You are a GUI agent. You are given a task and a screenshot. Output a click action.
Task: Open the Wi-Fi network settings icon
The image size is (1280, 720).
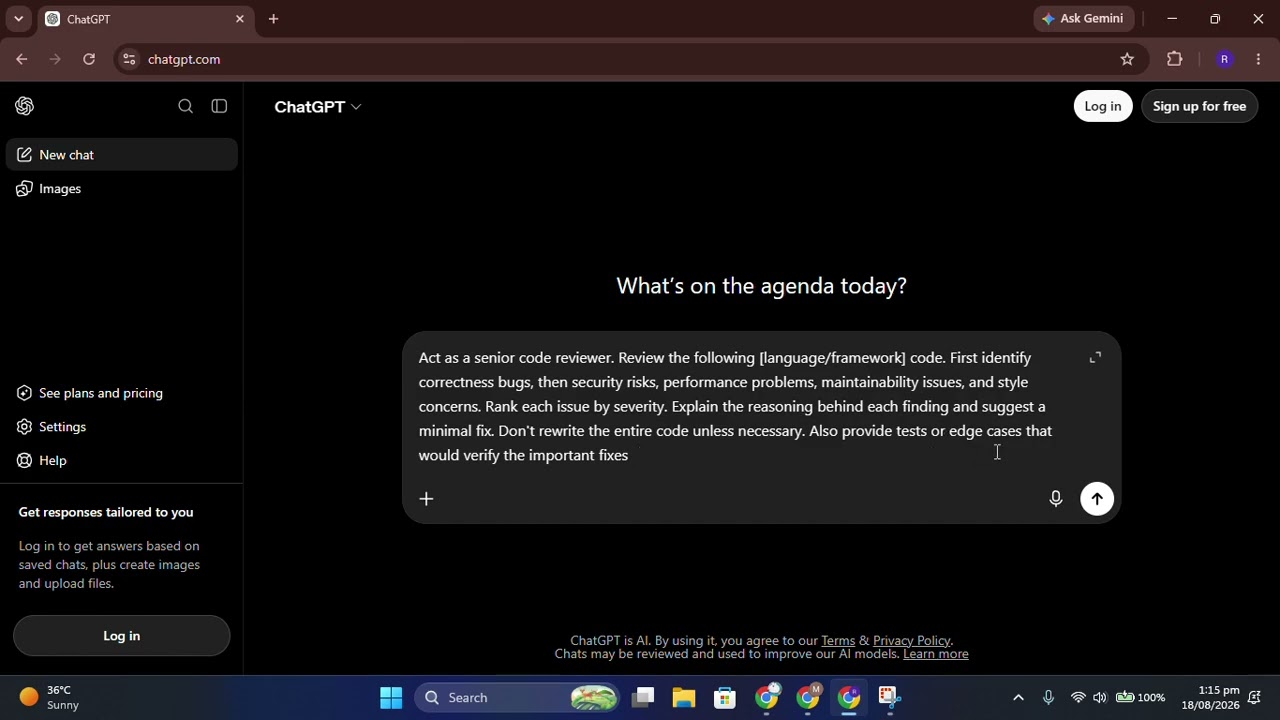[1078, 698]
